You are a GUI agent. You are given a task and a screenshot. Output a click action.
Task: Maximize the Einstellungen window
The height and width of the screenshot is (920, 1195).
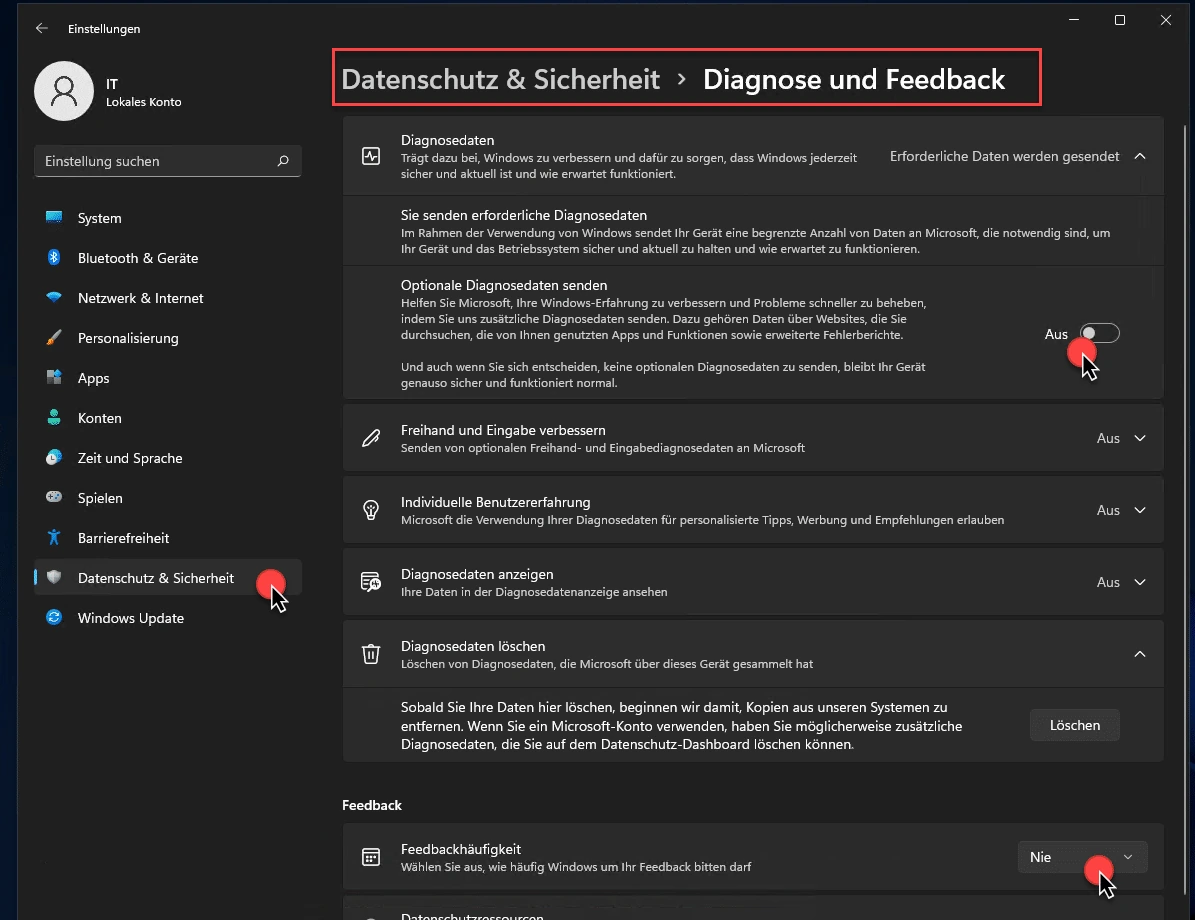click(x=1120, y=20)
